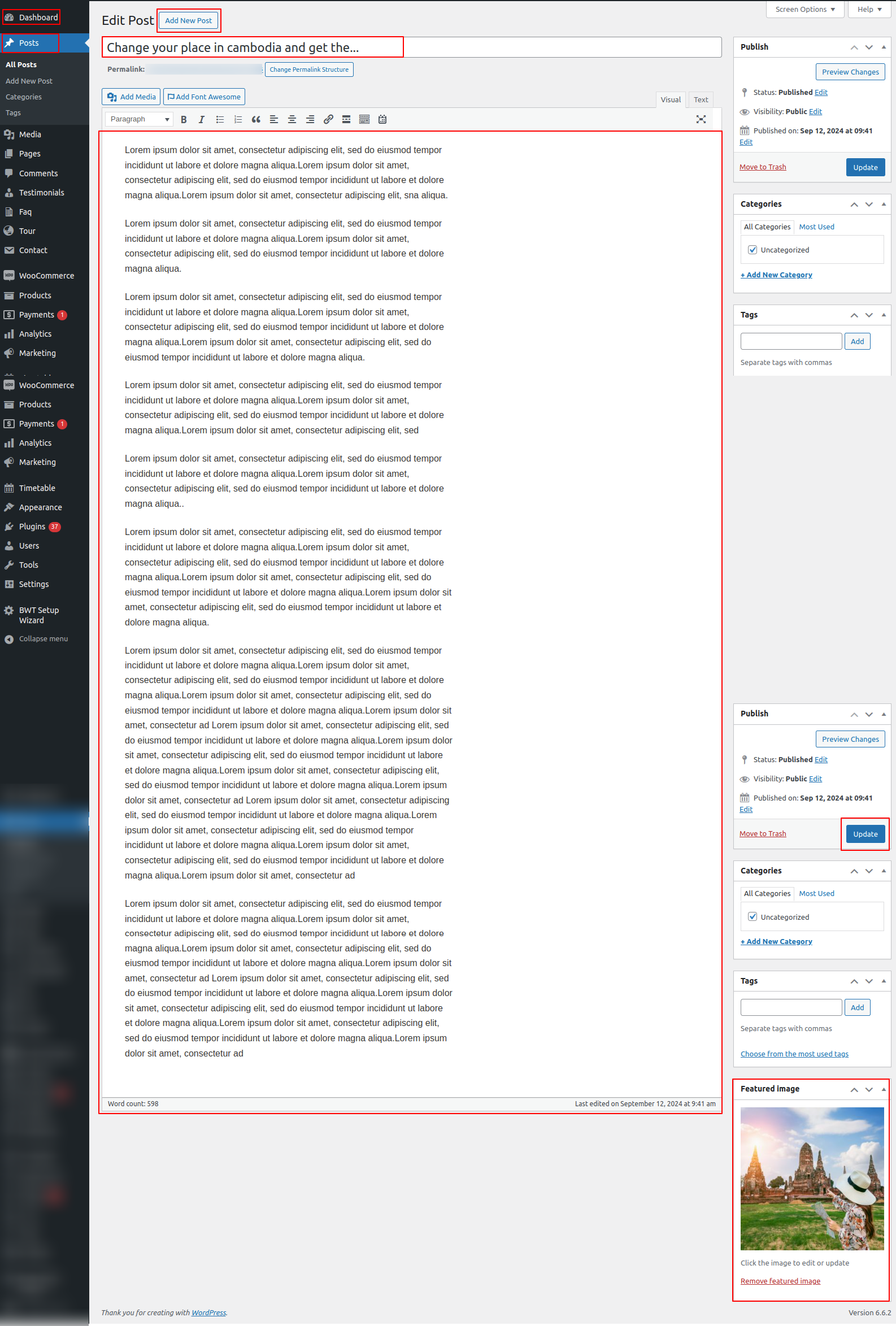Viewport: 896px width, 1326px height.
Task: Expand Screen Options panel
Action: (804, 9)
